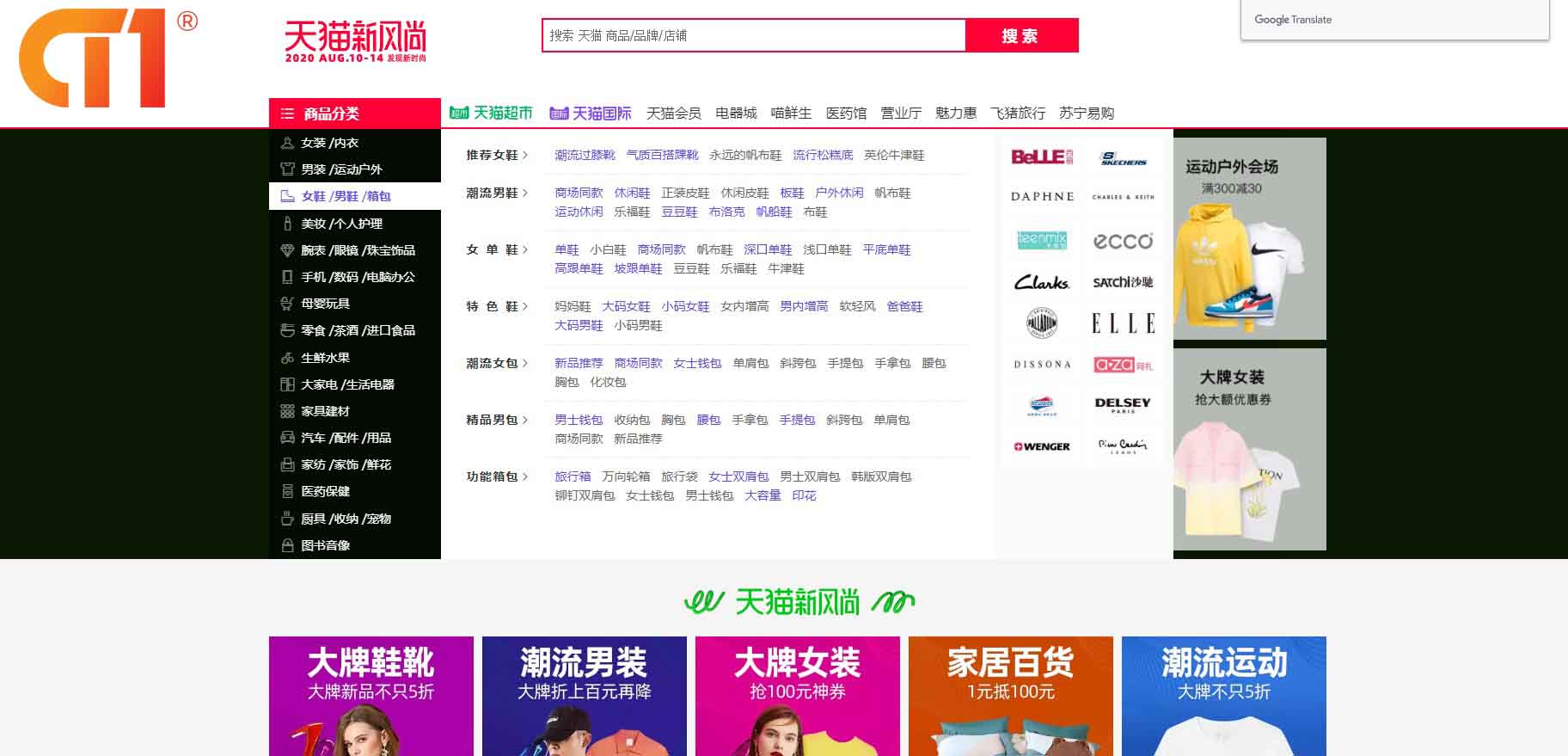Open the 大牌女装 coupon promo banner

[1249, 449]
